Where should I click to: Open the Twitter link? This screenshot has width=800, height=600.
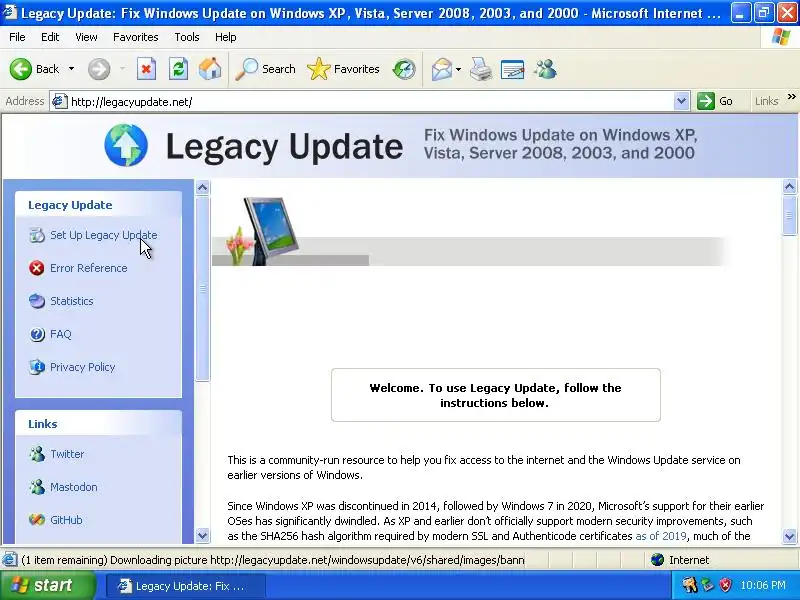pos(67,454)
